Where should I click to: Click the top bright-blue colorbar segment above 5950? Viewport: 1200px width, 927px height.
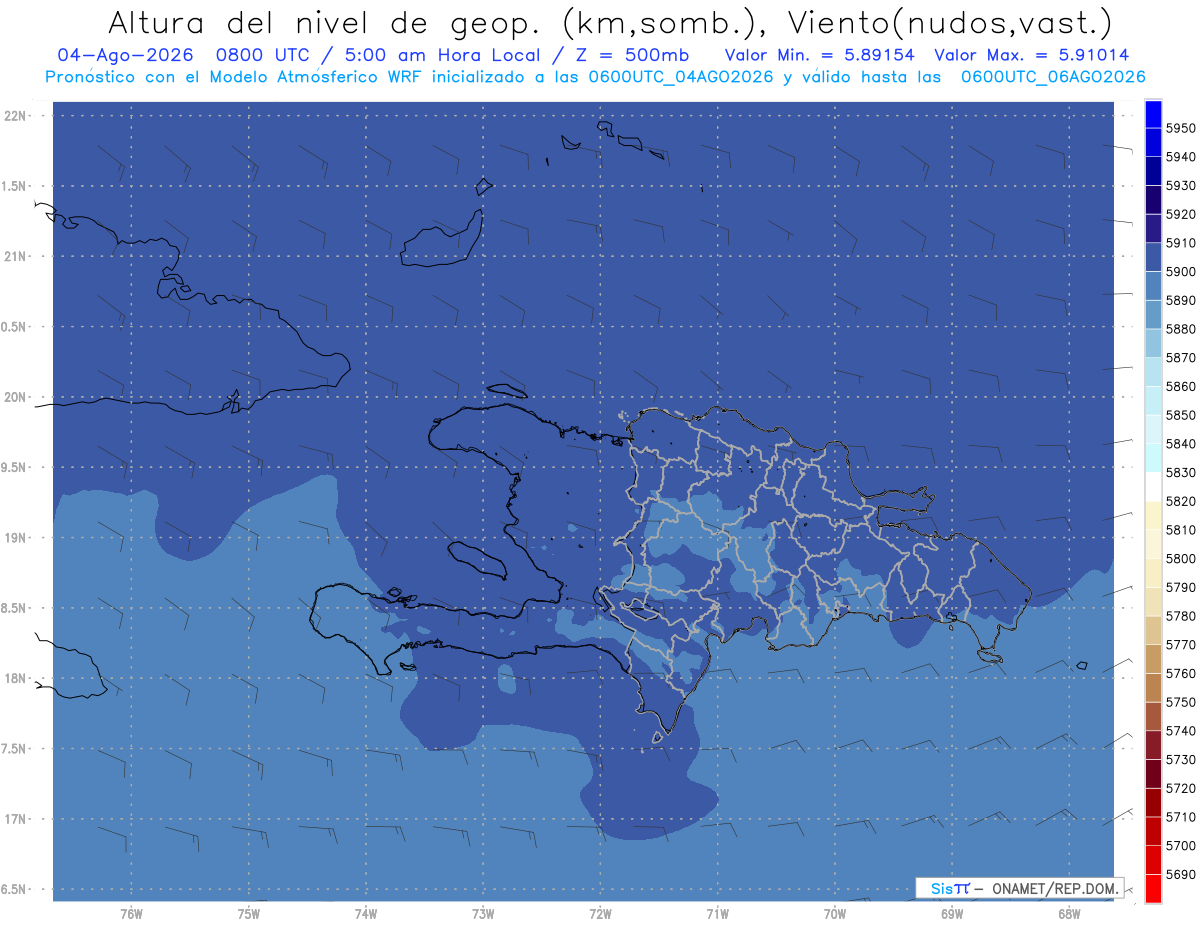coord(1153,114)
